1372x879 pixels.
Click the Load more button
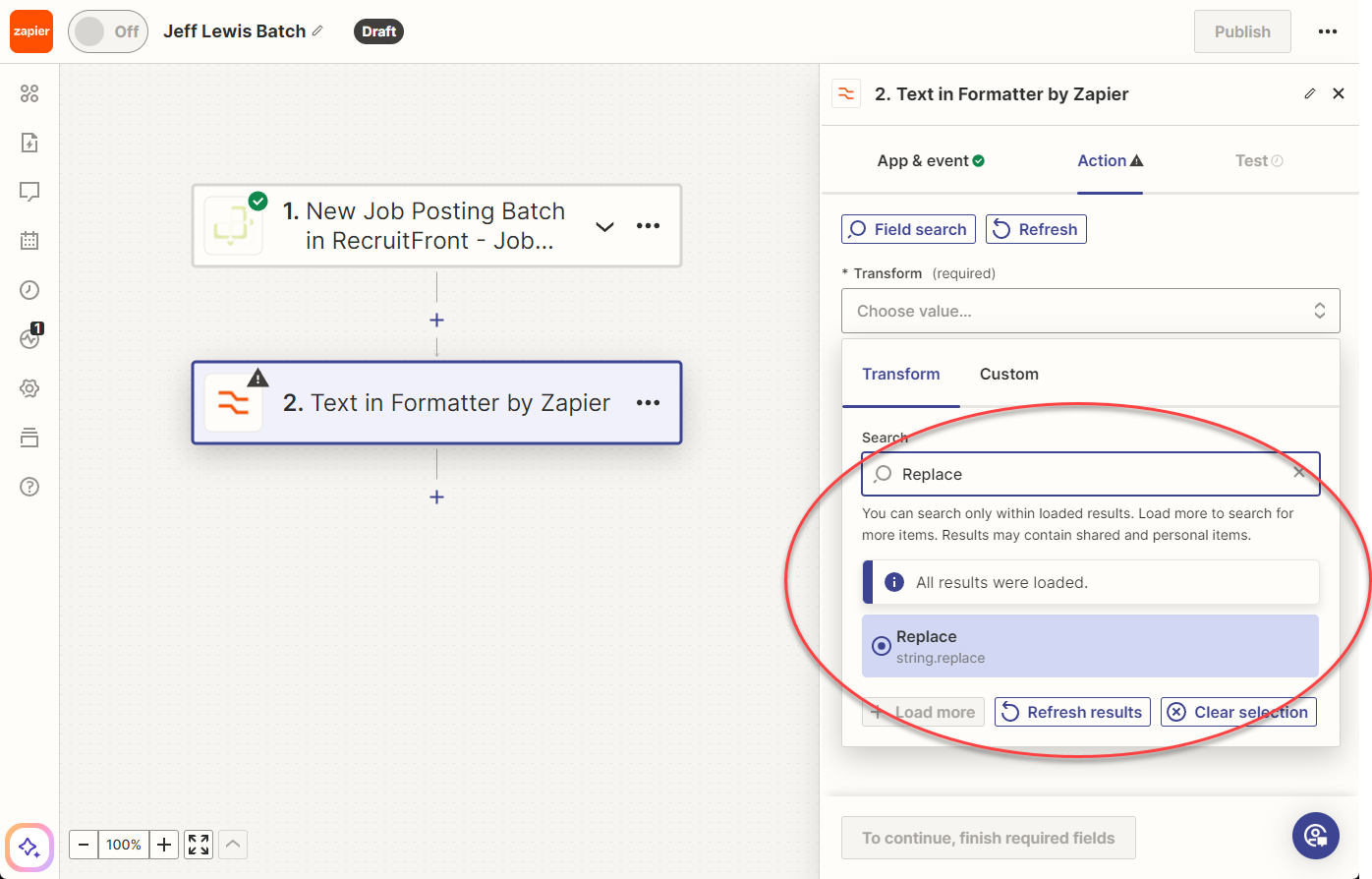point(923,712)
